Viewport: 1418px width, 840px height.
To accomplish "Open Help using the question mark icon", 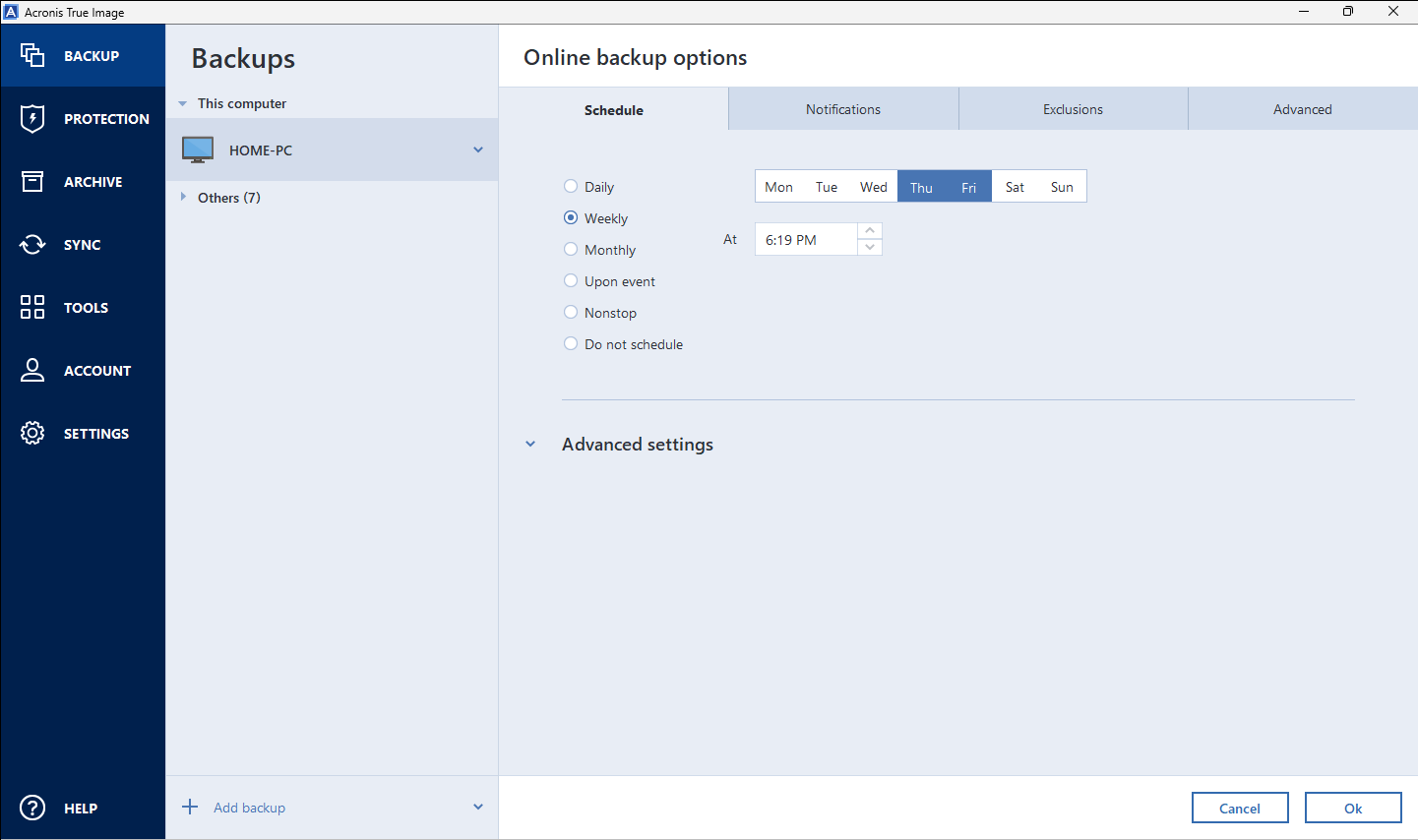I will tap(31, 808).
